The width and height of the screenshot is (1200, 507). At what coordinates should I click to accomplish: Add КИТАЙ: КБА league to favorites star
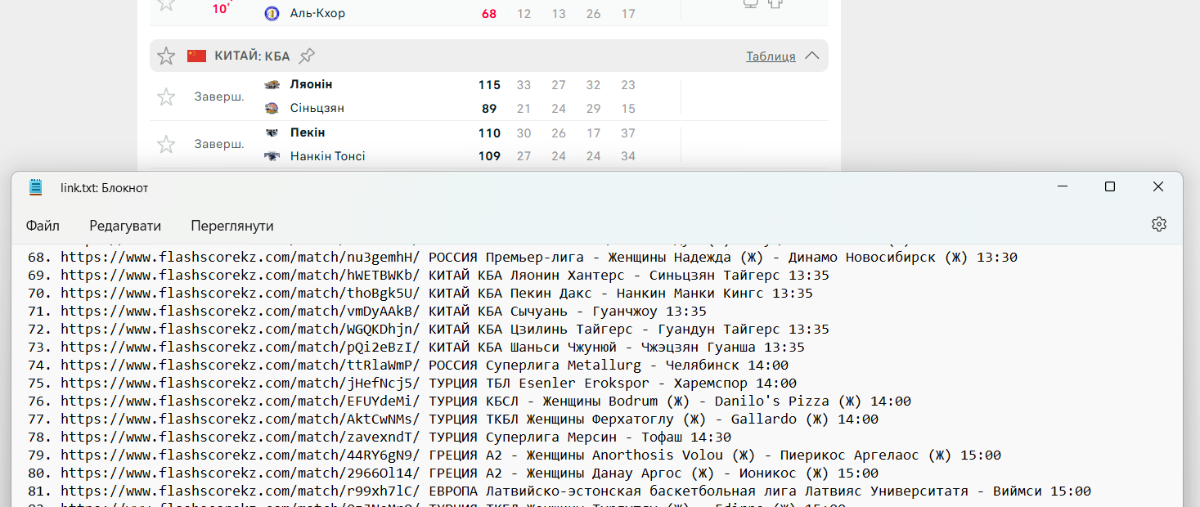pyautogui.click(x=166, y=56)
